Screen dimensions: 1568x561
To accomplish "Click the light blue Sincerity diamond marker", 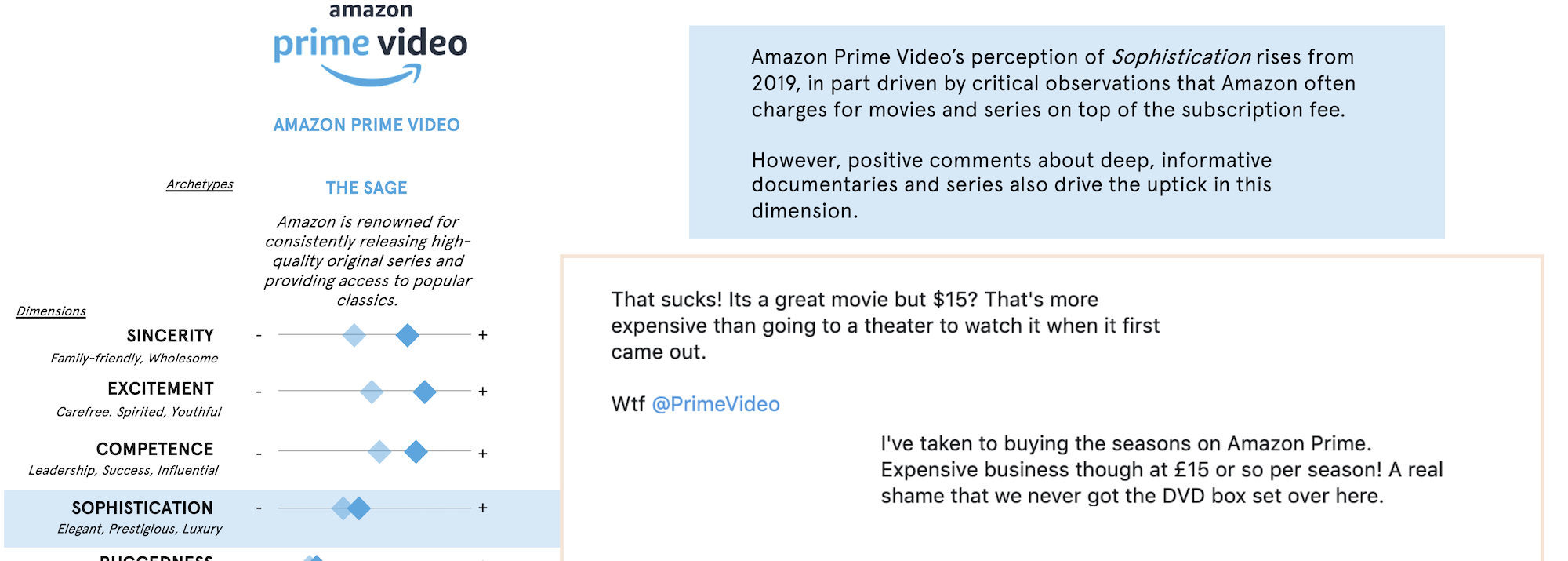I will pos(354,335).
